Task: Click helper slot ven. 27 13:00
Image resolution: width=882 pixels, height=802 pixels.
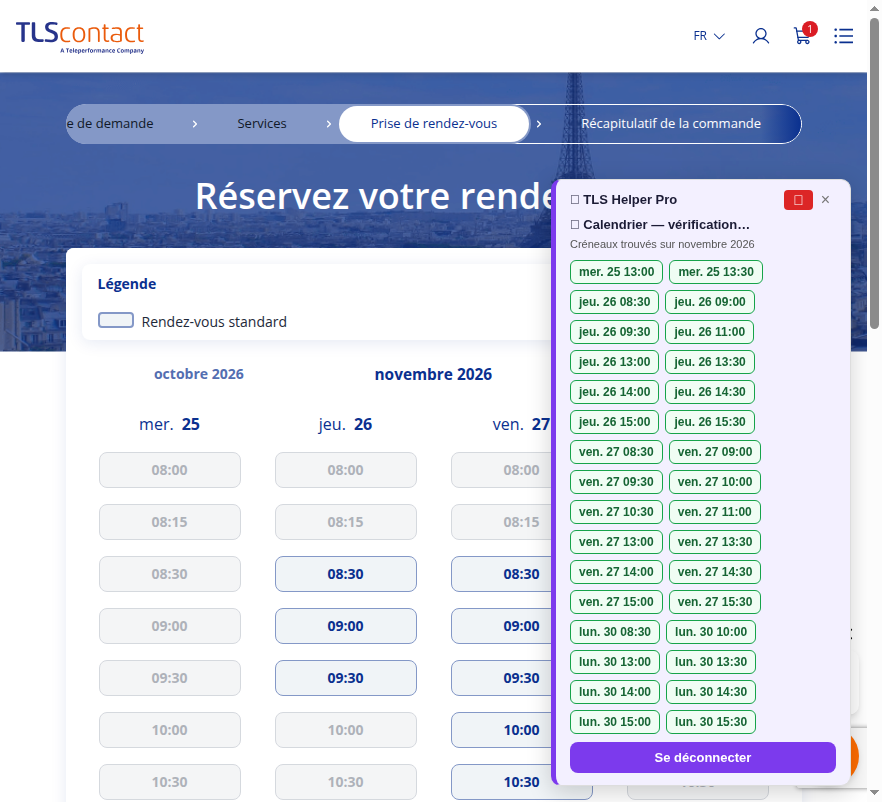Action: [x=616, y=542]
